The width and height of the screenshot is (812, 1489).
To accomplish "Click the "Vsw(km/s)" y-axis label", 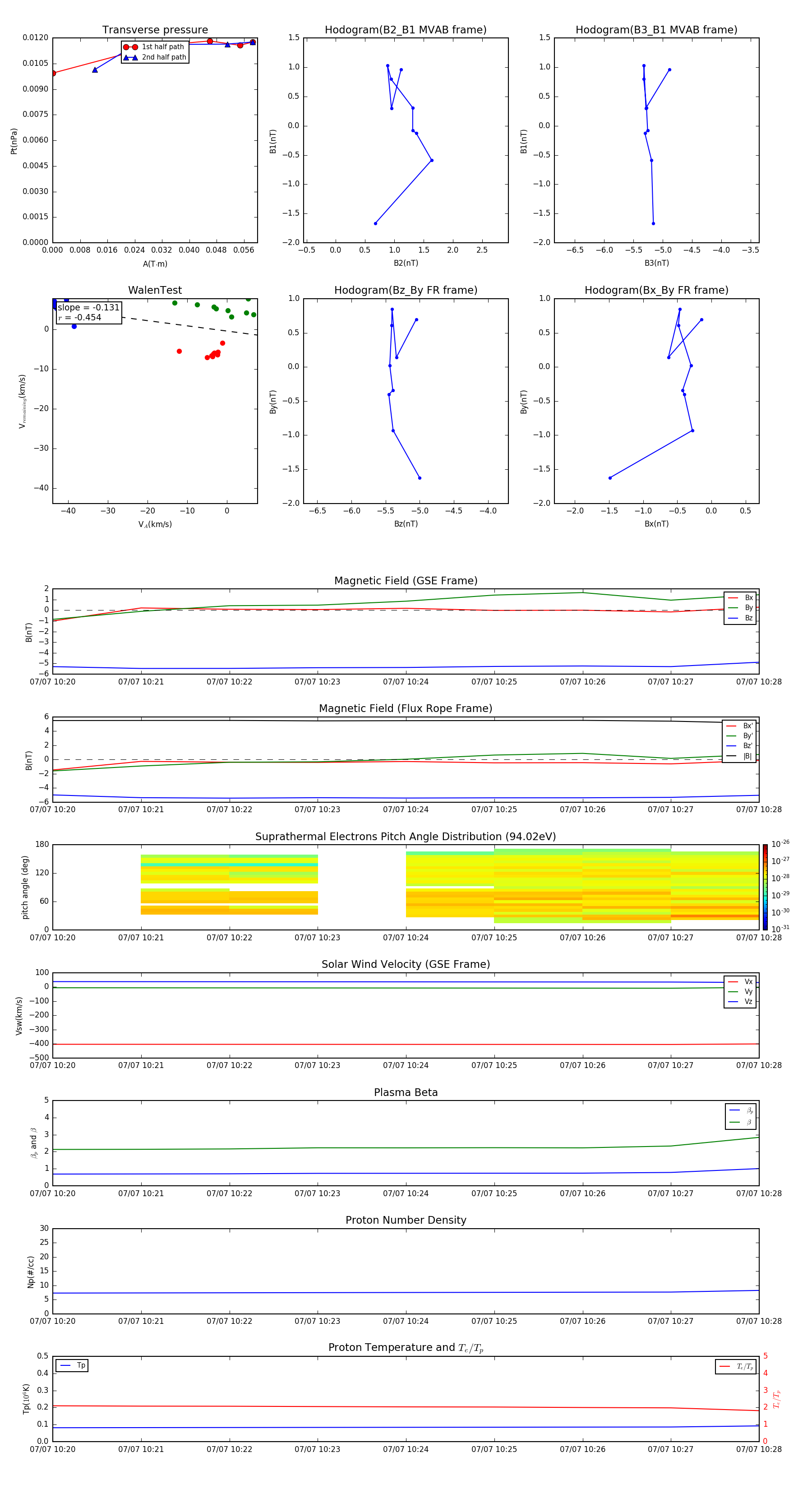I will pos(19,1016).
